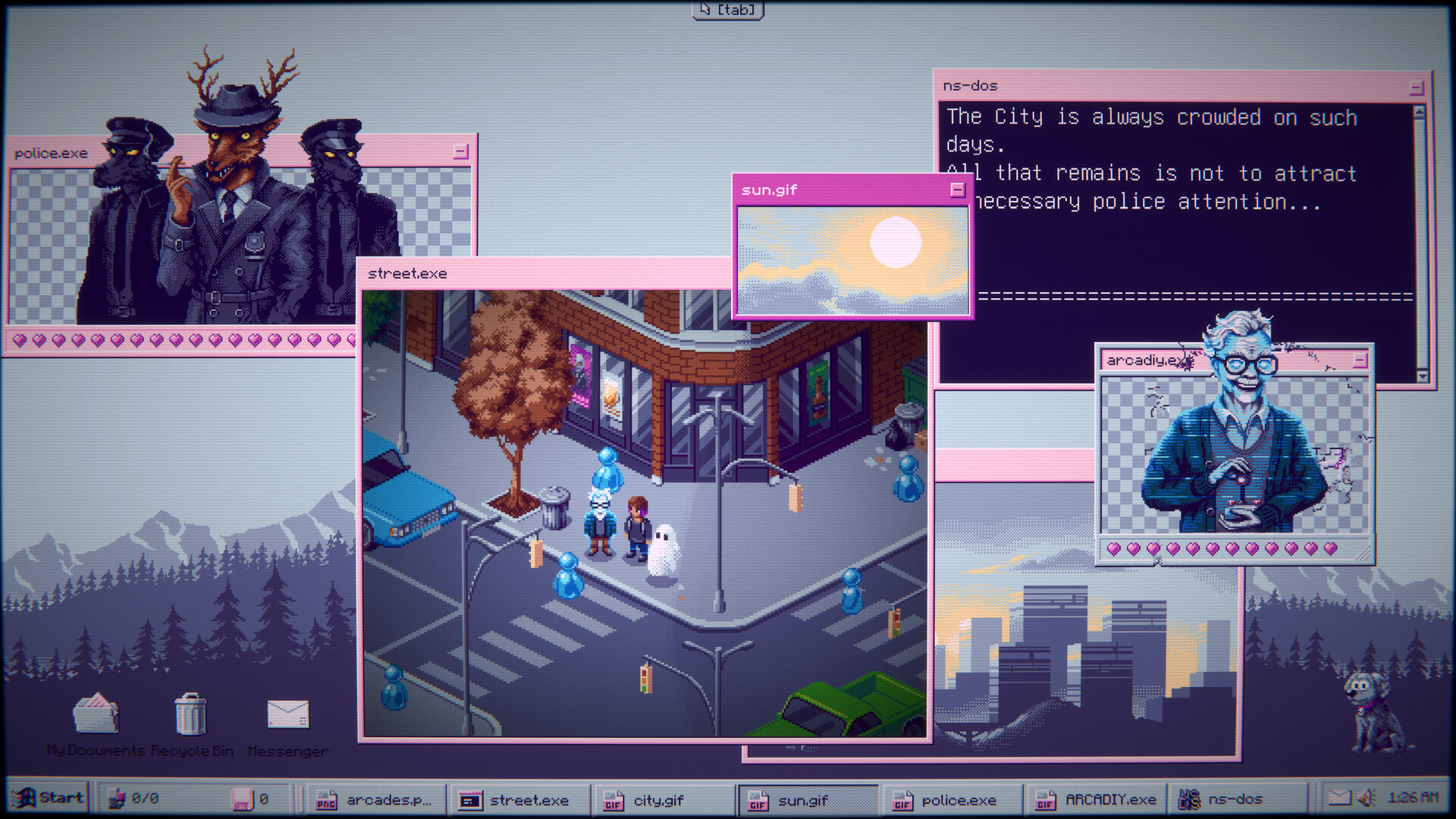Open the Messenger desktop icon

(287, 717)
